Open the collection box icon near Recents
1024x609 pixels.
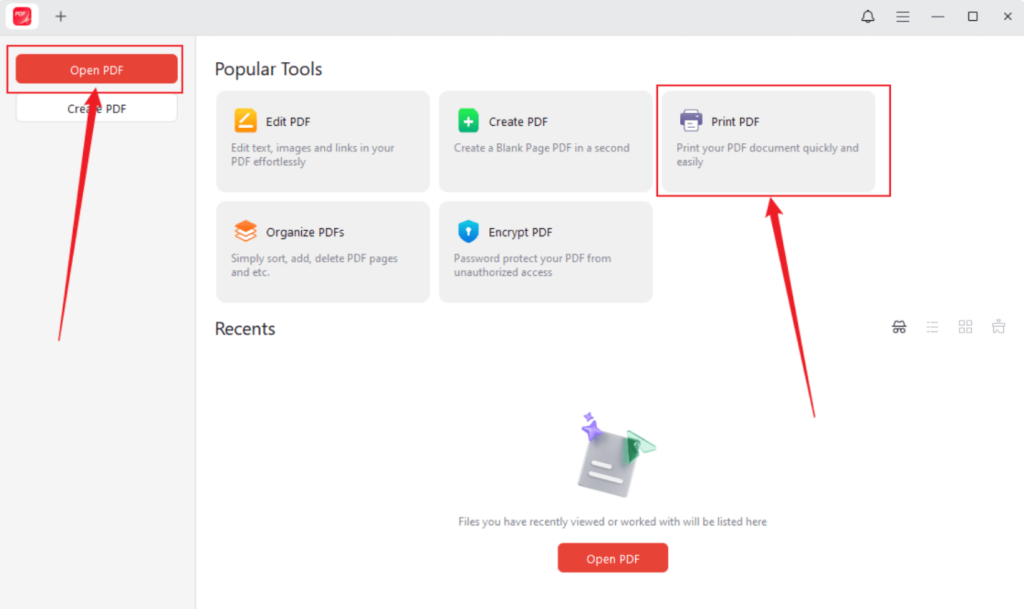pos(998,326)
